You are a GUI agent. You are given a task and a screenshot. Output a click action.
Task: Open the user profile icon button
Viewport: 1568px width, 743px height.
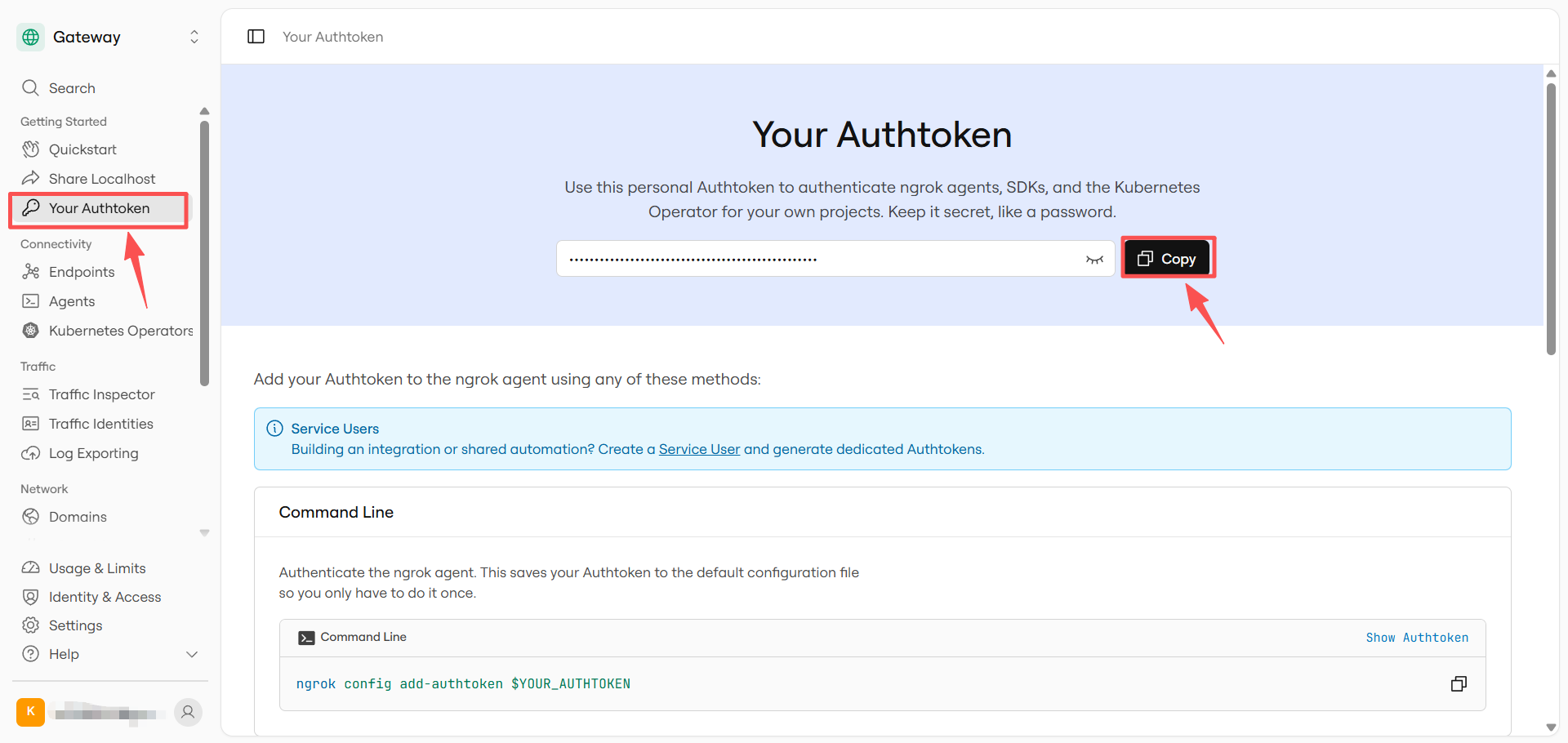coord(188,712)
